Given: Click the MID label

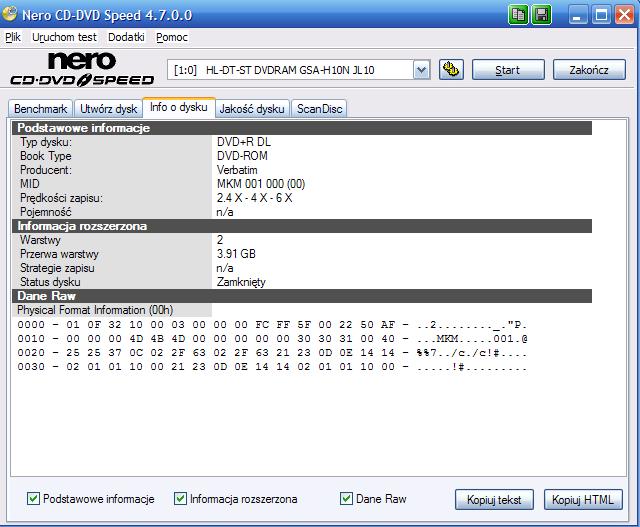Looking at the screenshot, I should click(x=30, y=184).
